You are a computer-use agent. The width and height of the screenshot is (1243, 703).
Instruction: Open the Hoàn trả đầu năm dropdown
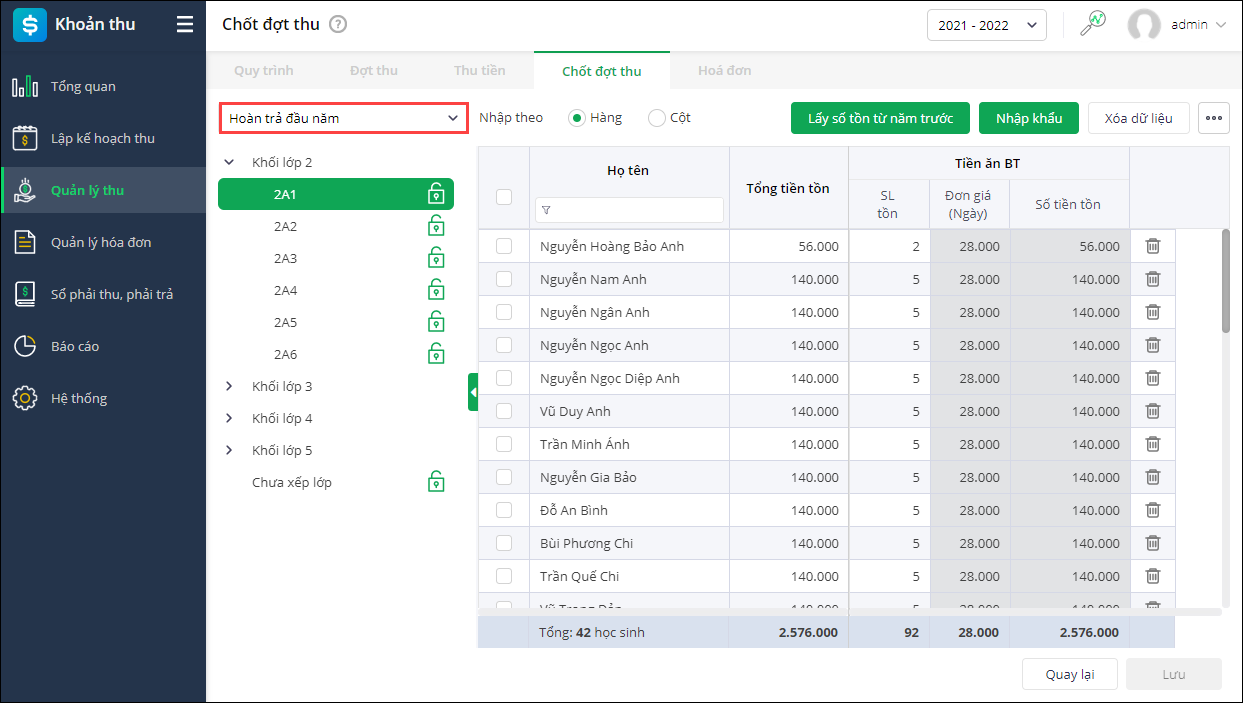click(343, 118)
